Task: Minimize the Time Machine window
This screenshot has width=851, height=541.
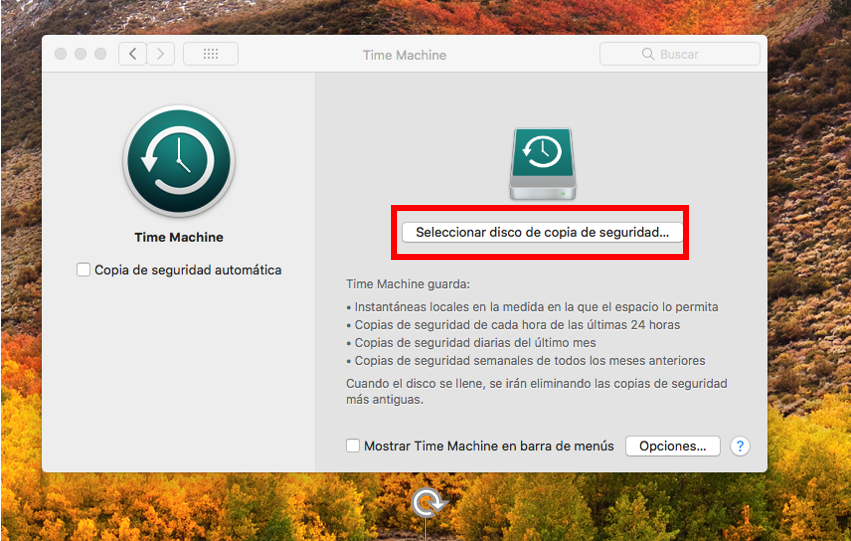Action: coord(81,54)
